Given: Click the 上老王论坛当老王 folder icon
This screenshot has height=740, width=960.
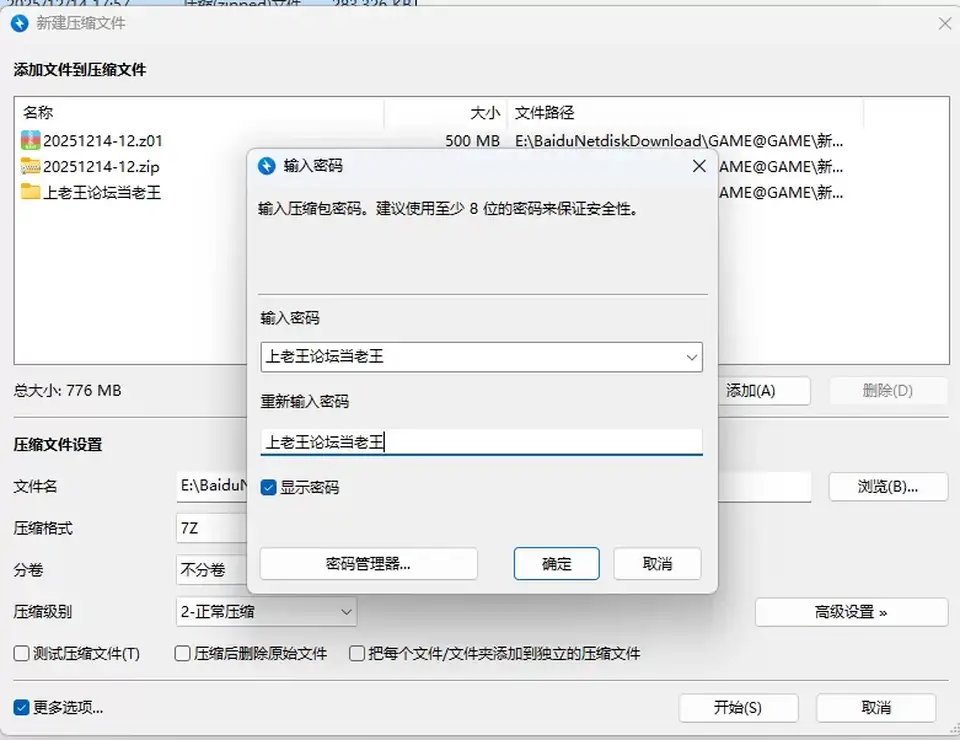Looking at the screenshot, I should point(30,192).
